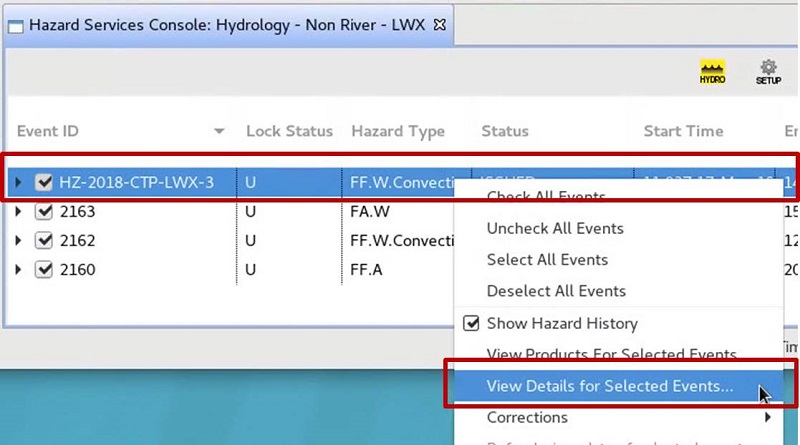Image resolution: width=800 pixels, height=445 pixels.
Task: Click the Event ID column header
Action: click(x=48, y=131)
